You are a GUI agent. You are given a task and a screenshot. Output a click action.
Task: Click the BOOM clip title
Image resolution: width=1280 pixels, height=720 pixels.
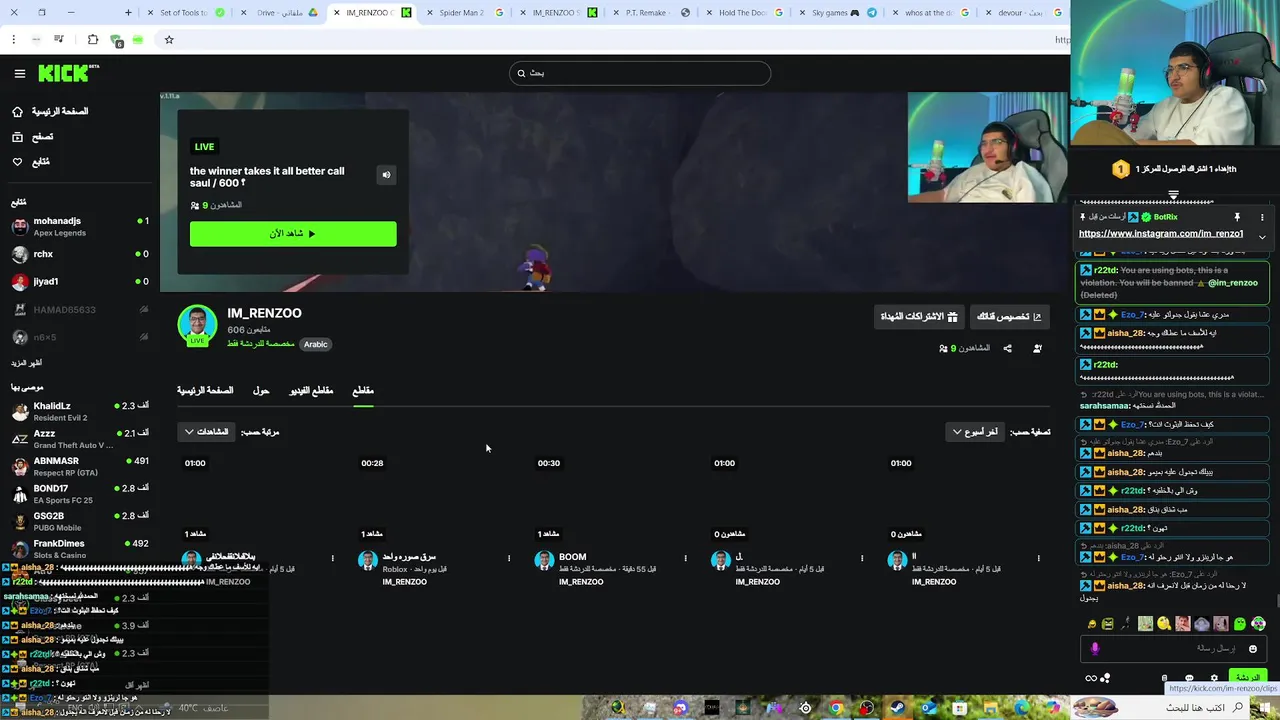[573, 557]
